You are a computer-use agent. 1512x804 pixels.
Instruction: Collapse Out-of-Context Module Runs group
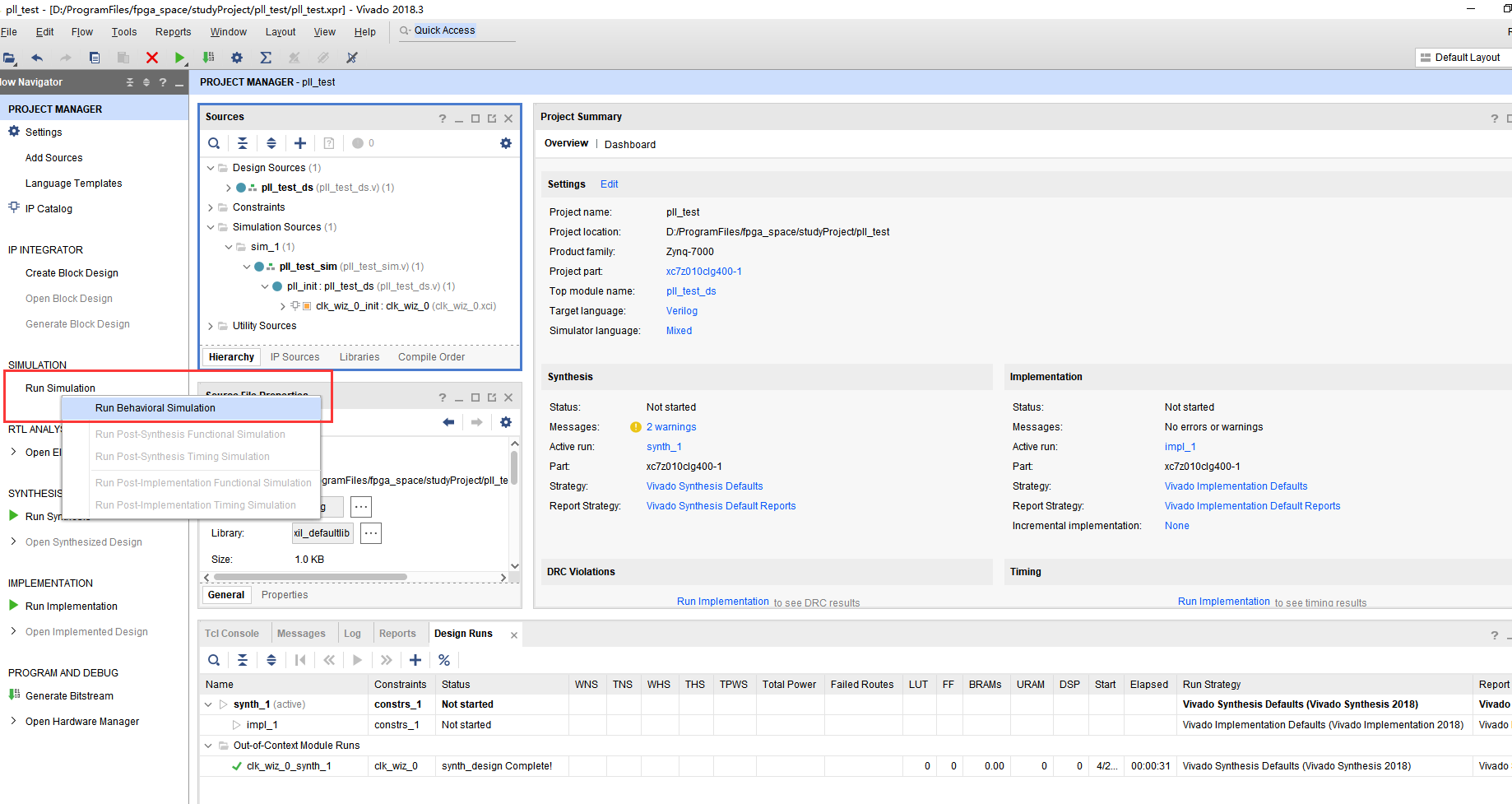(x=209, y=746)
